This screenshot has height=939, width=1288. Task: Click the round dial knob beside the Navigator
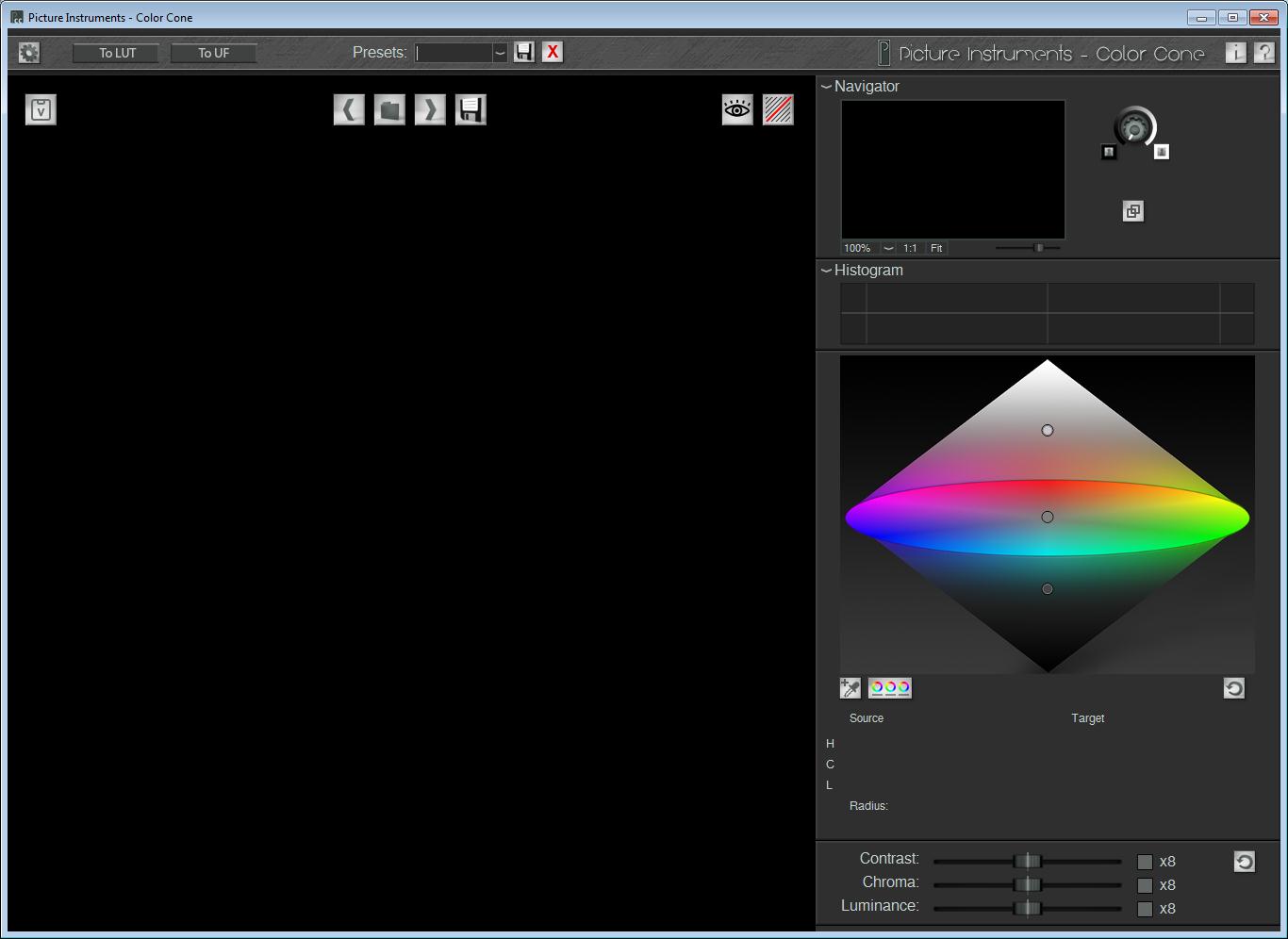[1134, 127]
